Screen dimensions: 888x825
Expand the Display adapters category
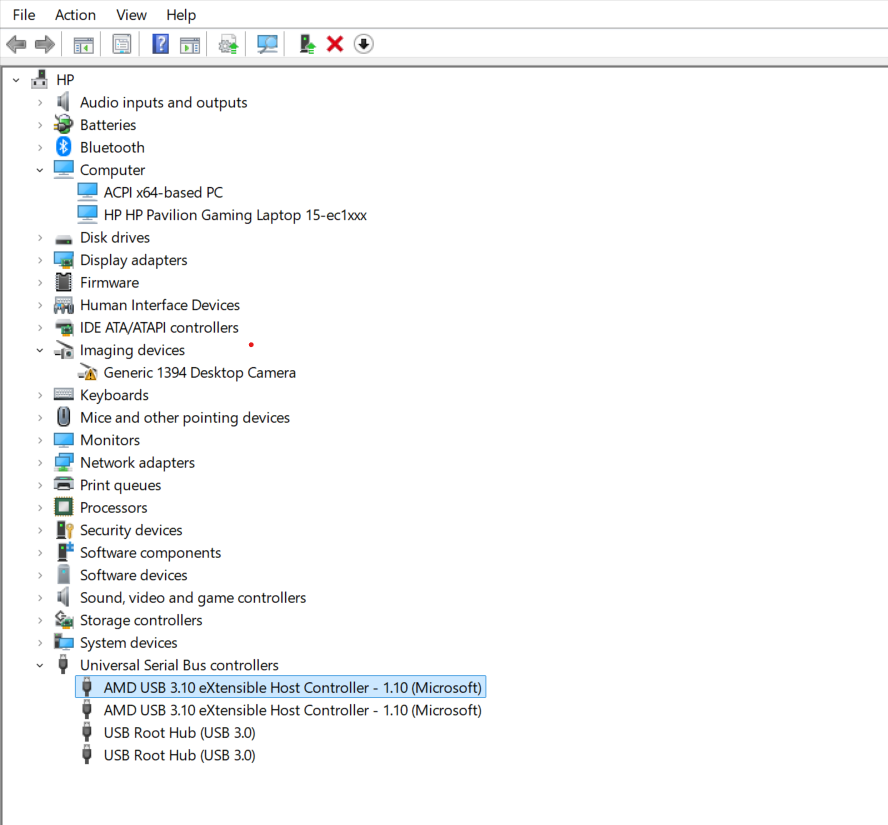point(40,259)
